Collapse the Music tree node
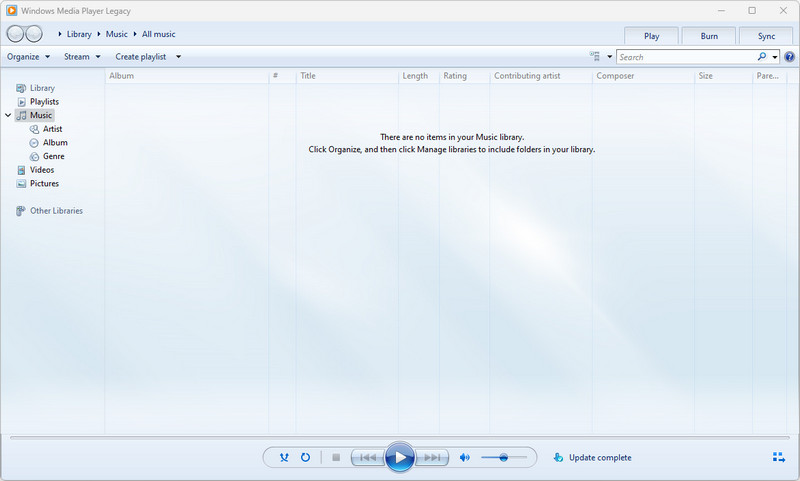Viewport: 800px width, 481px height. pos(8,115)
